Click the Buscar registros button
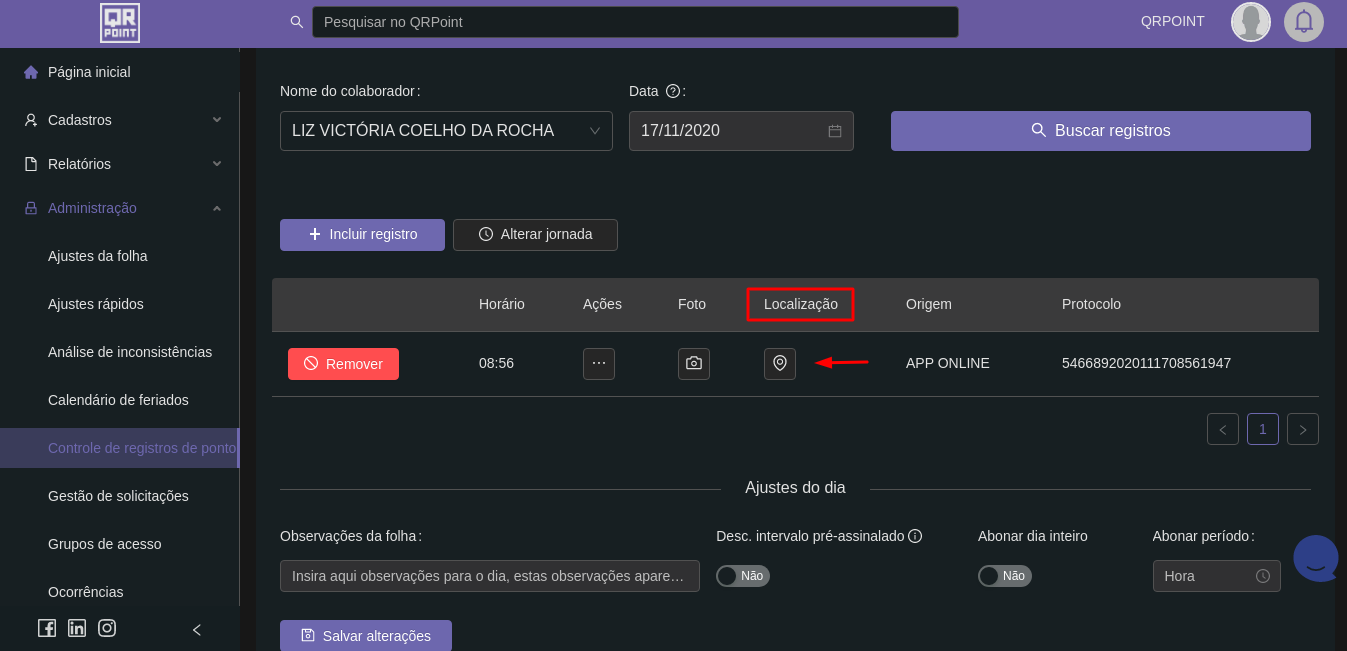Viewport: 1347px width, 651px height. pos(1100,131)
